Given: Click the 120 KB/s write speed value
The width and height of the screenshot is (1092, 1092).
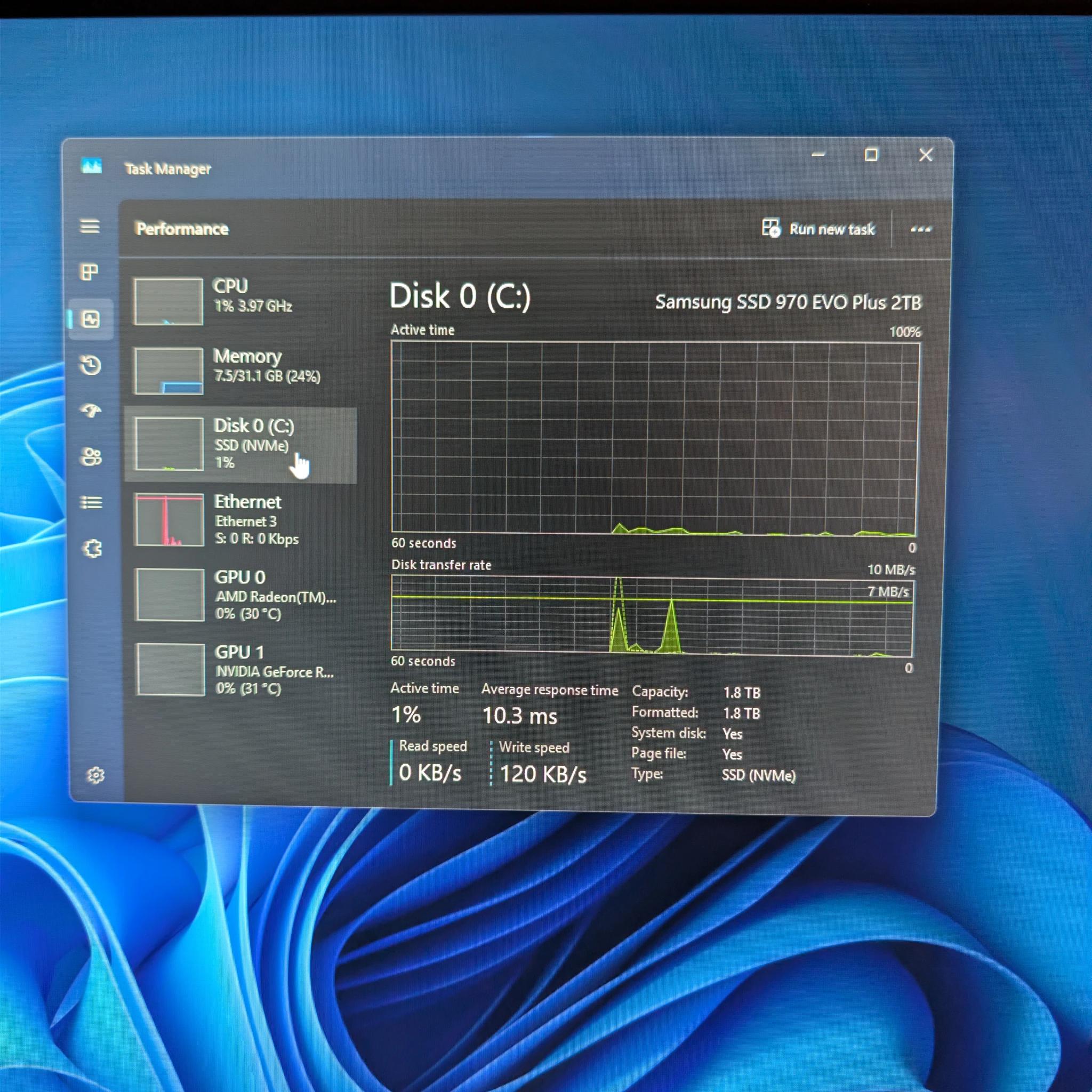Looking at the screenshot, I should (x=543, y=774).
